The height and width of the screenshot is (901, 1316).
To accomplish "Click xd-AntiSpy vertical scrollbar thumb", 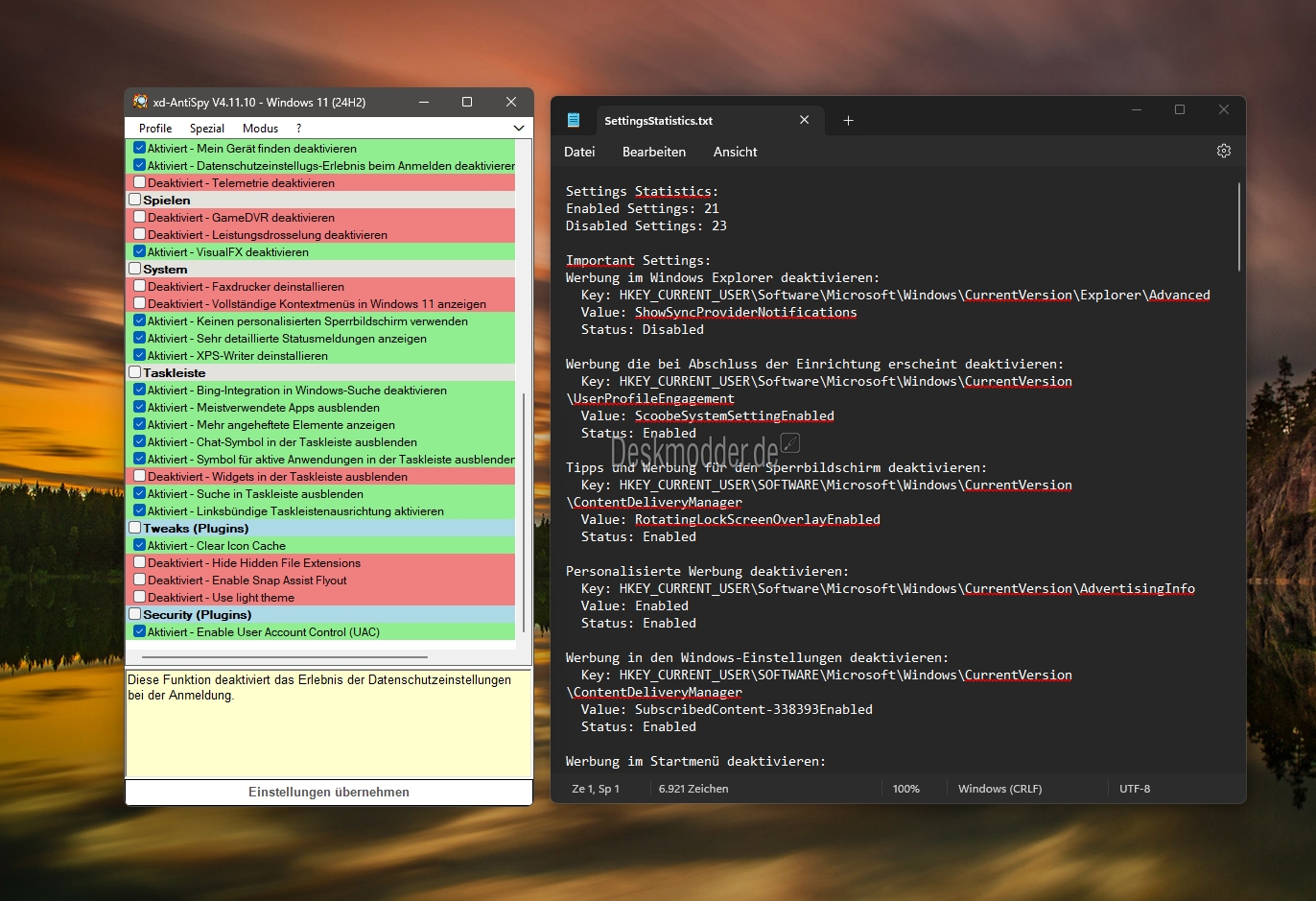I will (x=524, y=513).
